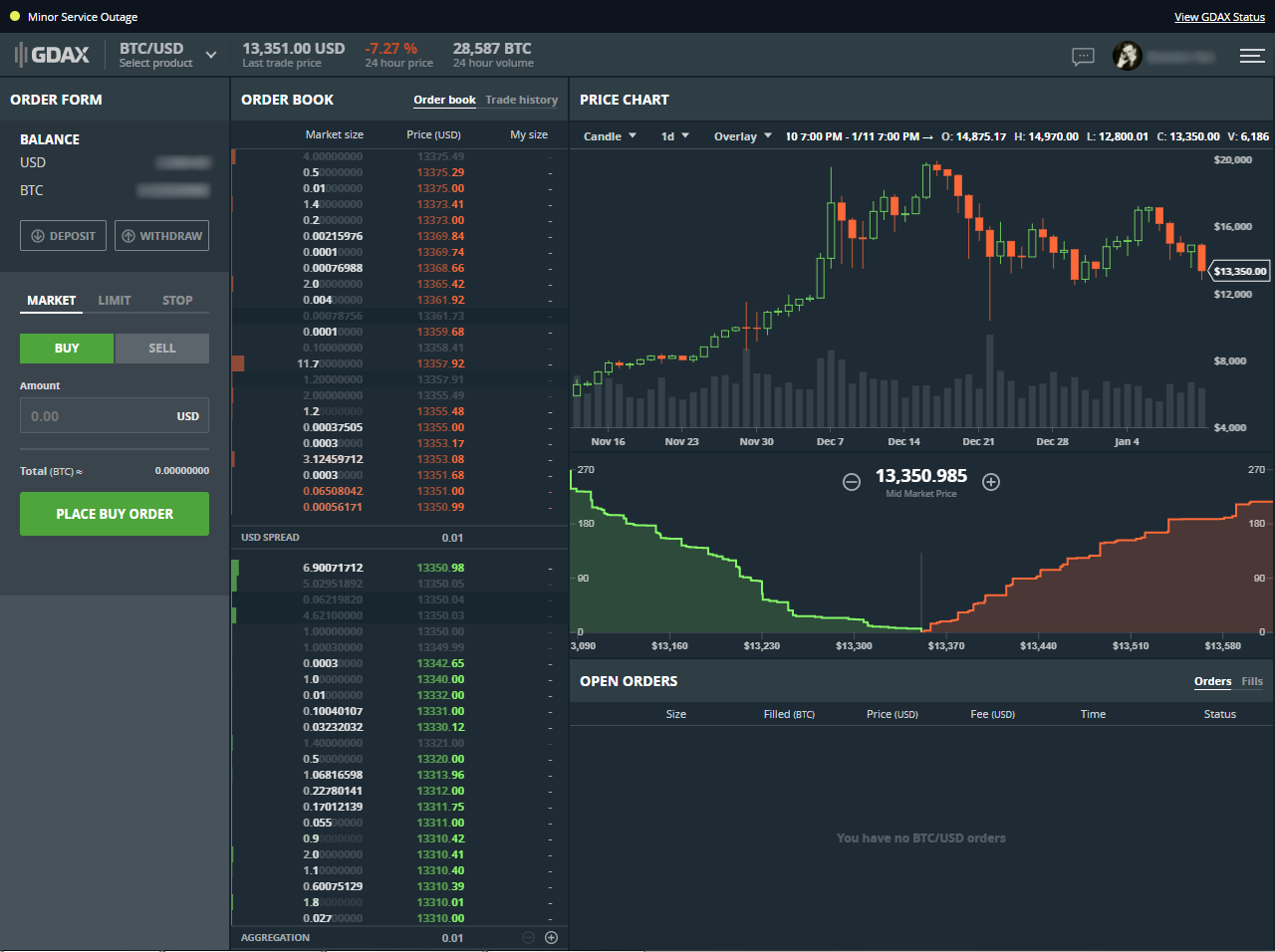This screenshot has width=1275, height=952.
Task: Click the -7.27 % 24 hour price
Action: [391, 48]
